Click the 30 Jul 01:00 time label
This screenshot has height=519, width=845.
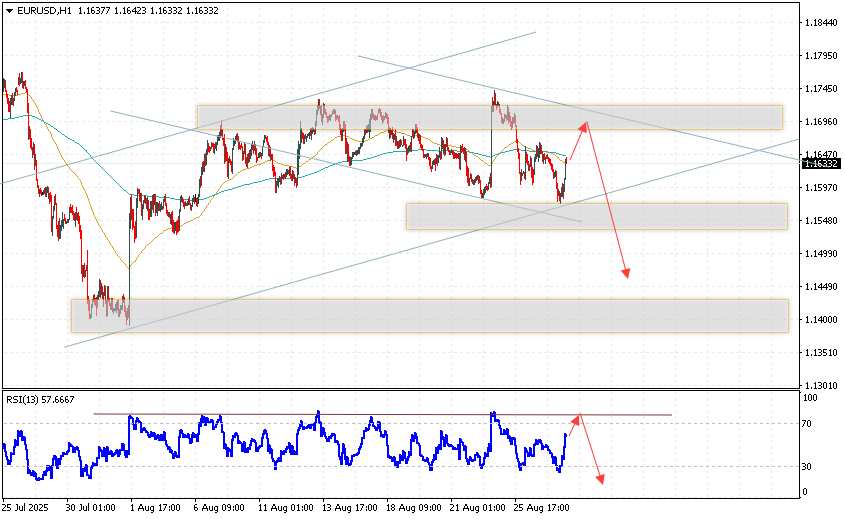[x=91, y=508]
